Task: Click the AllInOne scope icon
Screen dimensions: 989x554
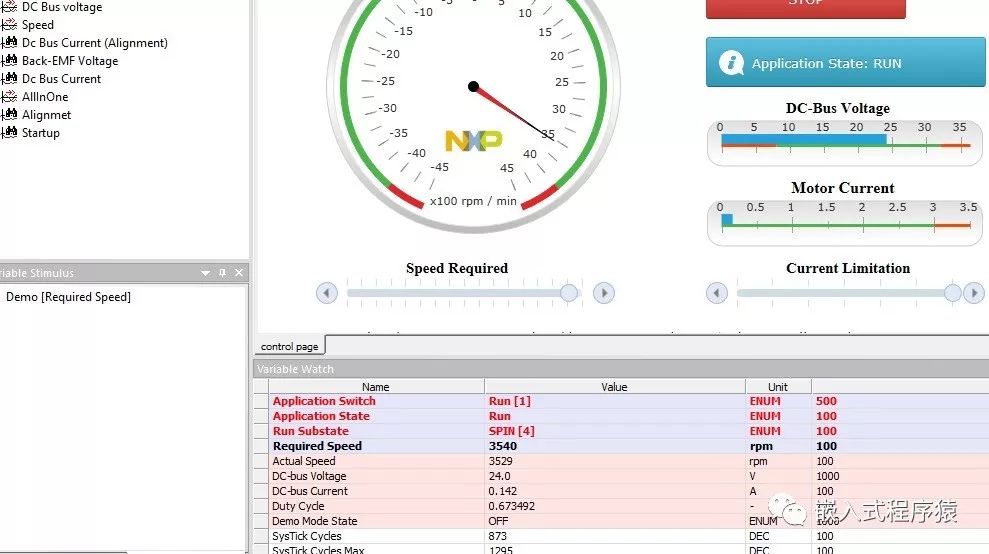Action: tap(9, 97)
